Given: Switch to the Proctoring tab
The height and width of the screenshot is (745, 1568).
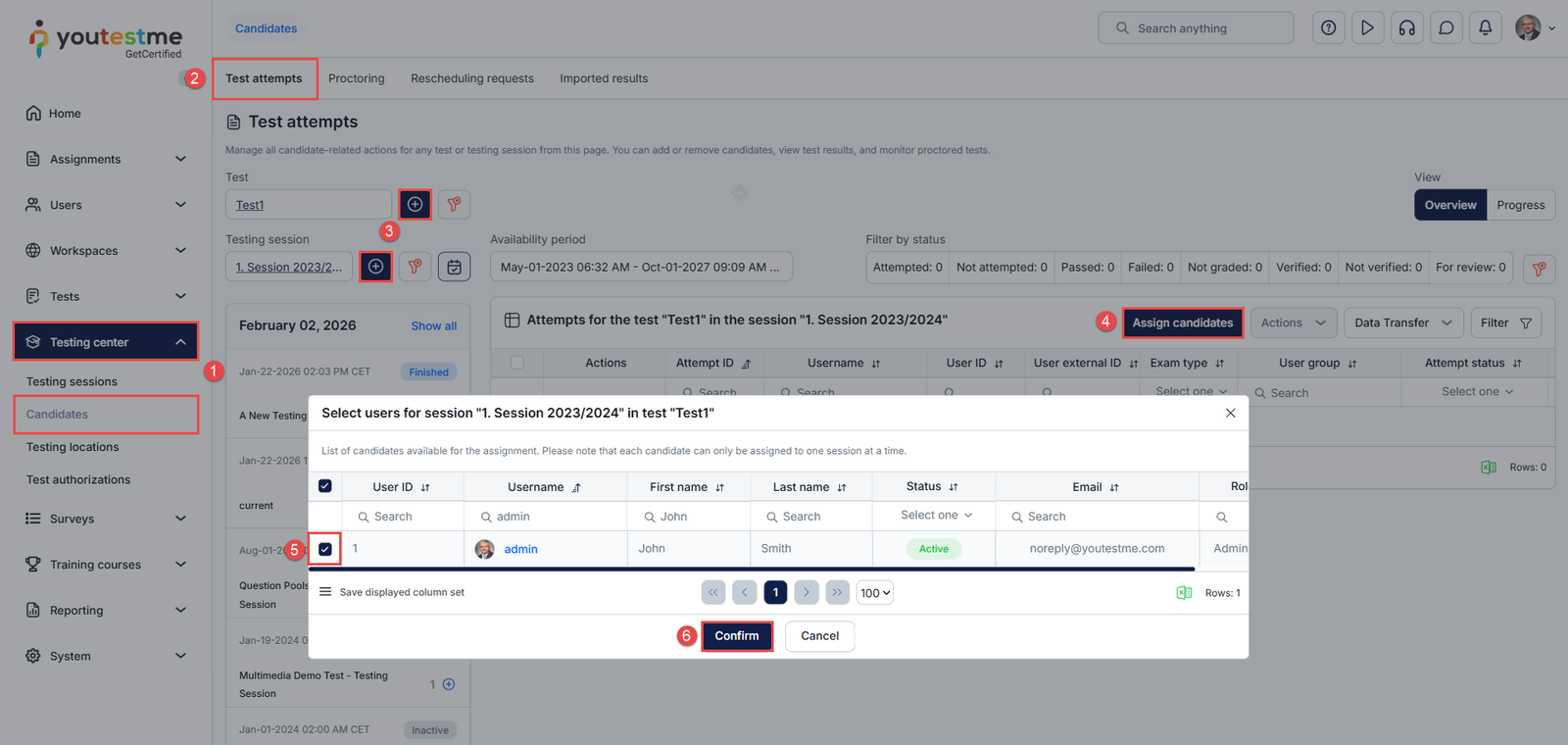Looking at the screenshot, I should coord(357,78).
